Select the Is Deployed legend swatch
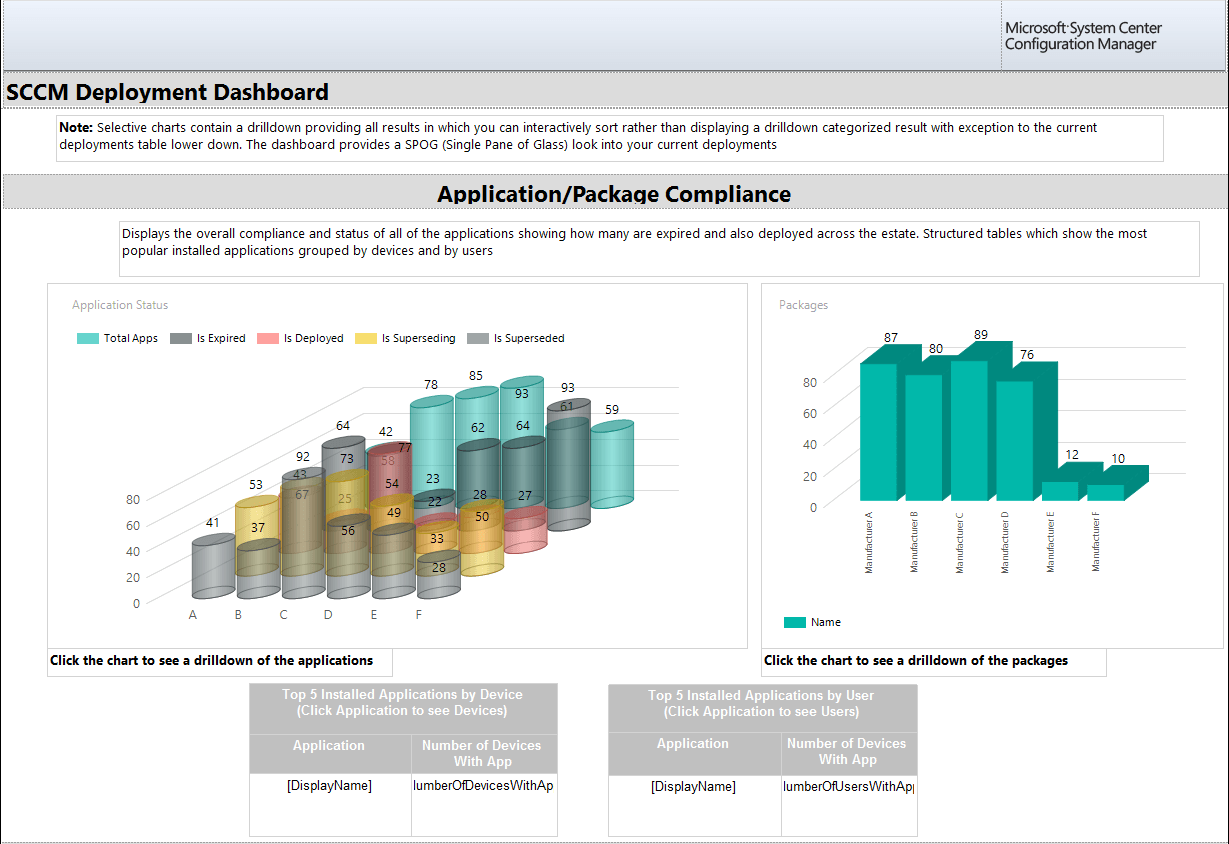Screen dimensions: 1229x844 coord(268,339)
